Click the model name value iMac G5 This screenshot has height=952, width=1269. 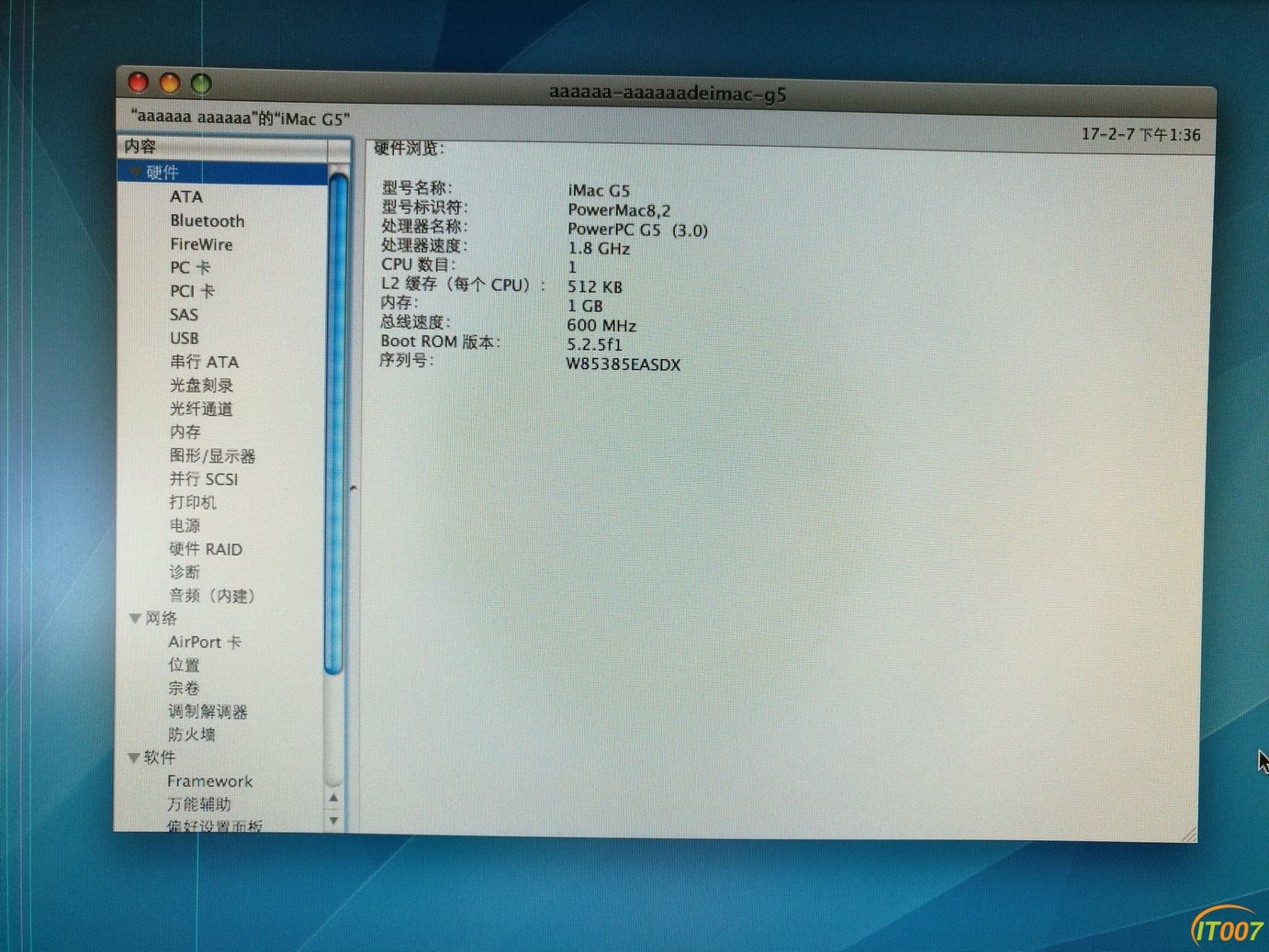tap(599, 190)
